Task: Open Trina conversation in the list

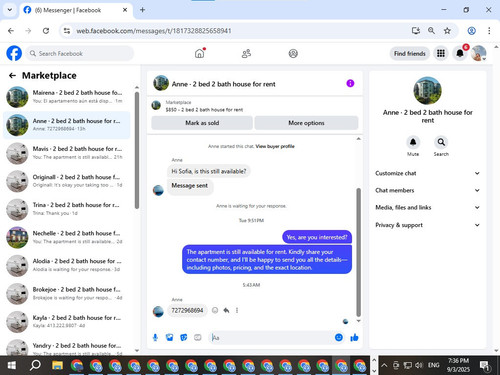Action: [x=67, y=209]
